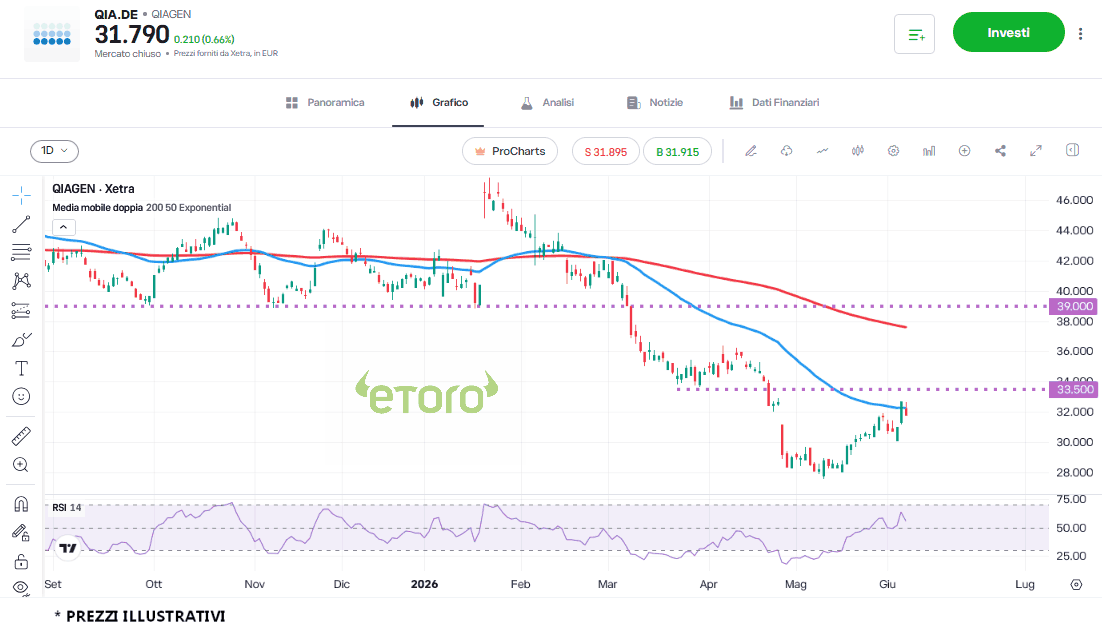1102x626 pixels.
Task: Click the RSI 14 indicator label
Action: pyautogui.click(x=67, y=507)
